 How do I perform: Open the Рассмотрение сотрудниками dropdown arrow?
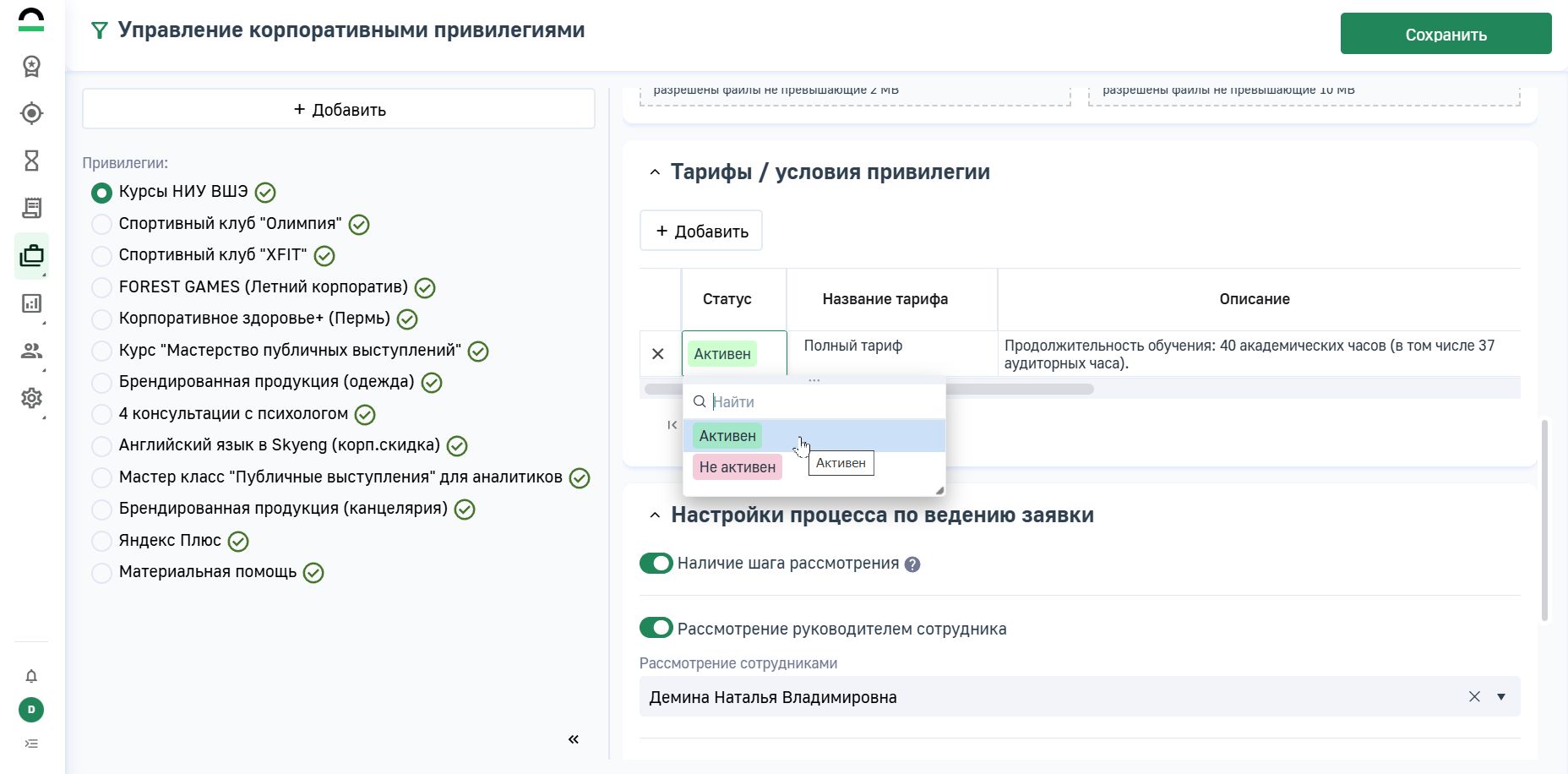tap(1501, 697)
